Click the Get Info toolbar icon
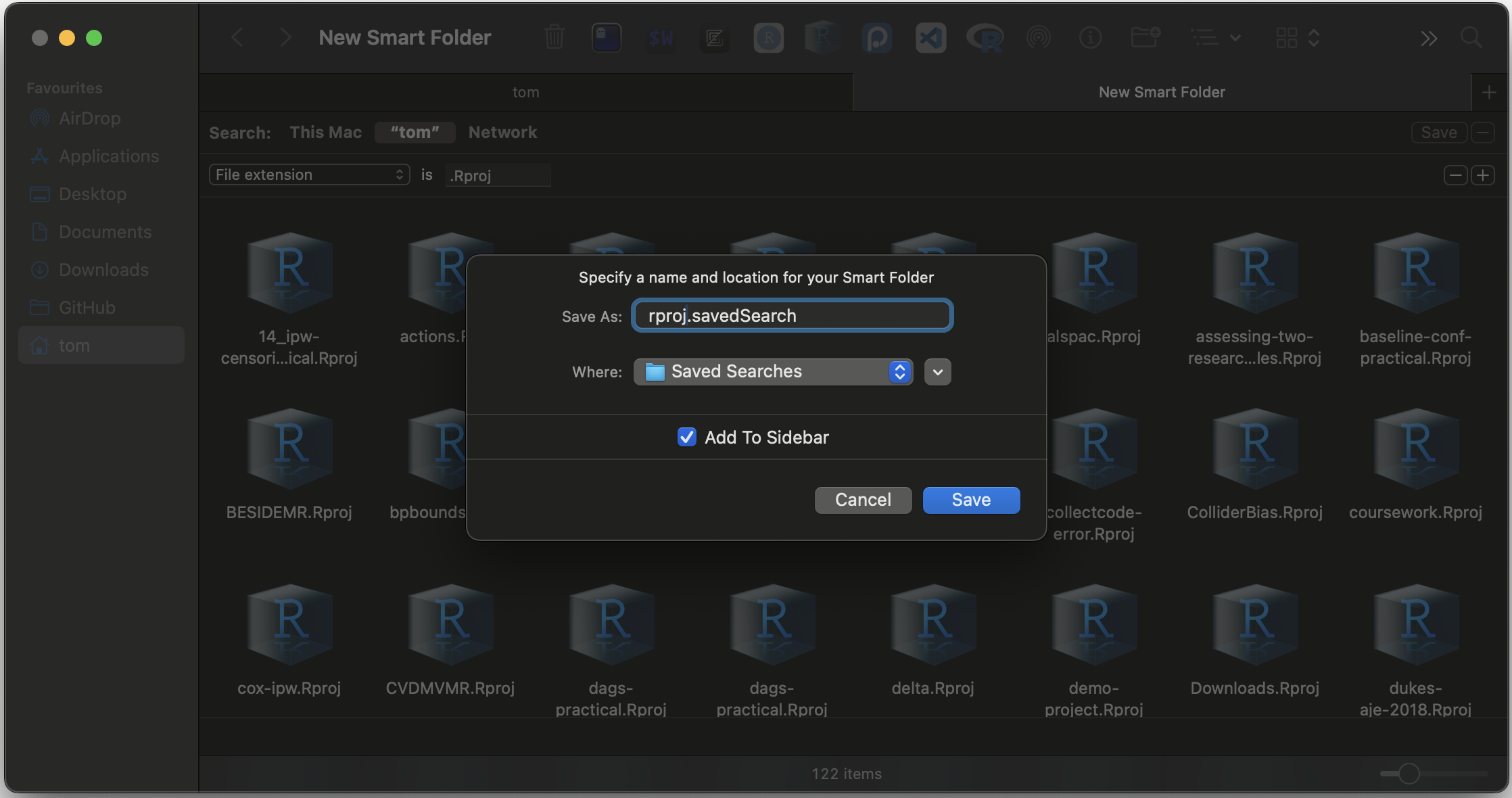Viewport: 1512px width, 798px height. coord(1091,38)
